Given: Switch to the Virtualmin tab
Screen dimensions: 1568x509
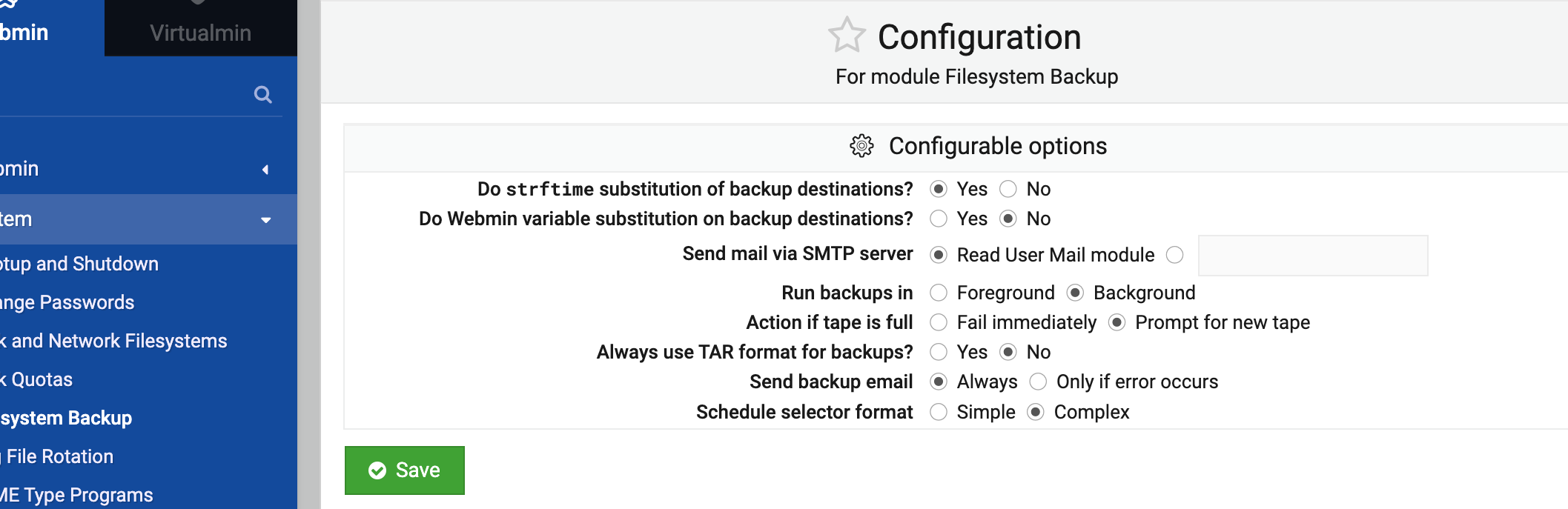Looking at the screenshot, I should pyautogui.click(x=200, y=33).
